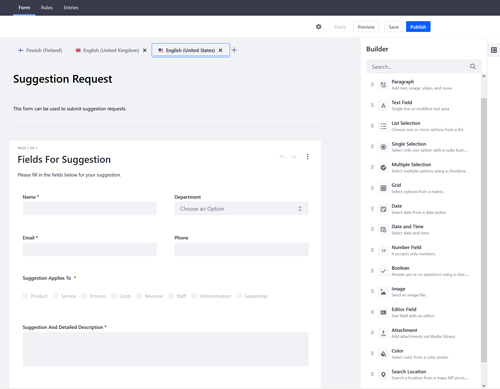500x389 pixels.
Task: Switch to Finnish (Finland) language tab
Action: pyautogui.click(x=40, y=50)
